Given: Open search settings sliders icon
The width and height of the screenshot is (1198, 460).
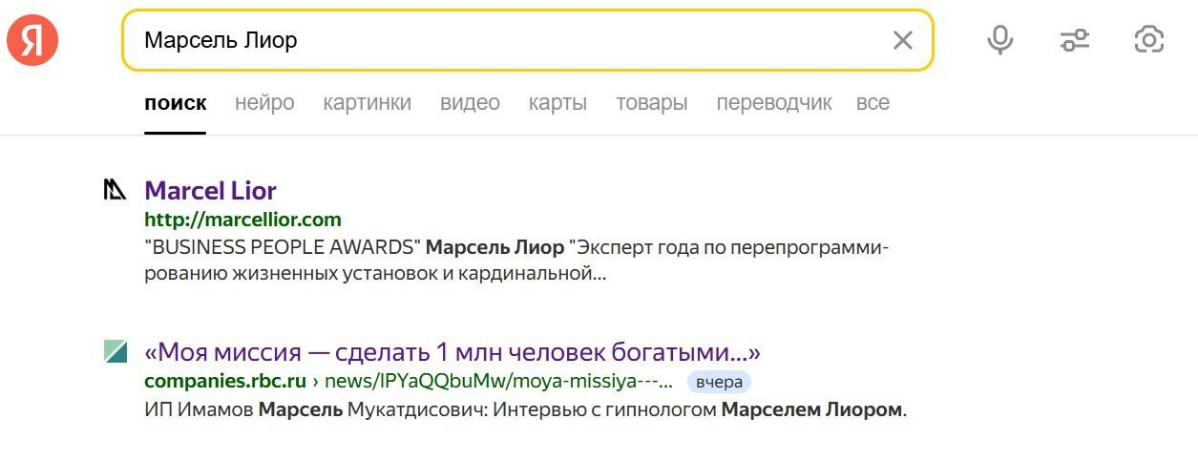Looking at the screenshot, I should tap(1075, 40).
